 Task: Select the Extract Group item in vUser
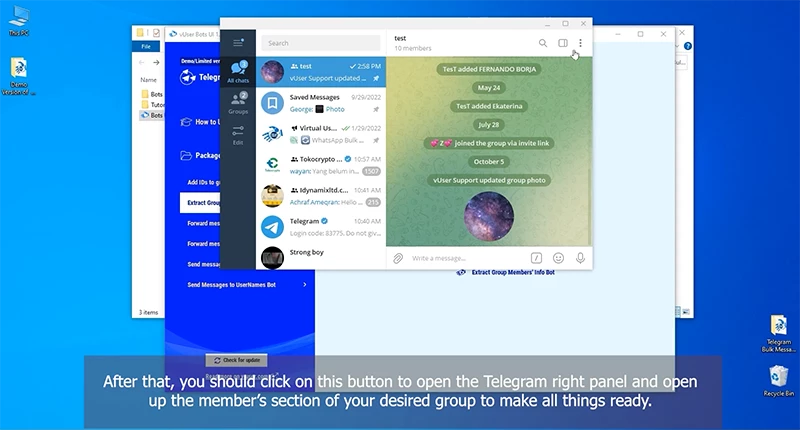200,203
